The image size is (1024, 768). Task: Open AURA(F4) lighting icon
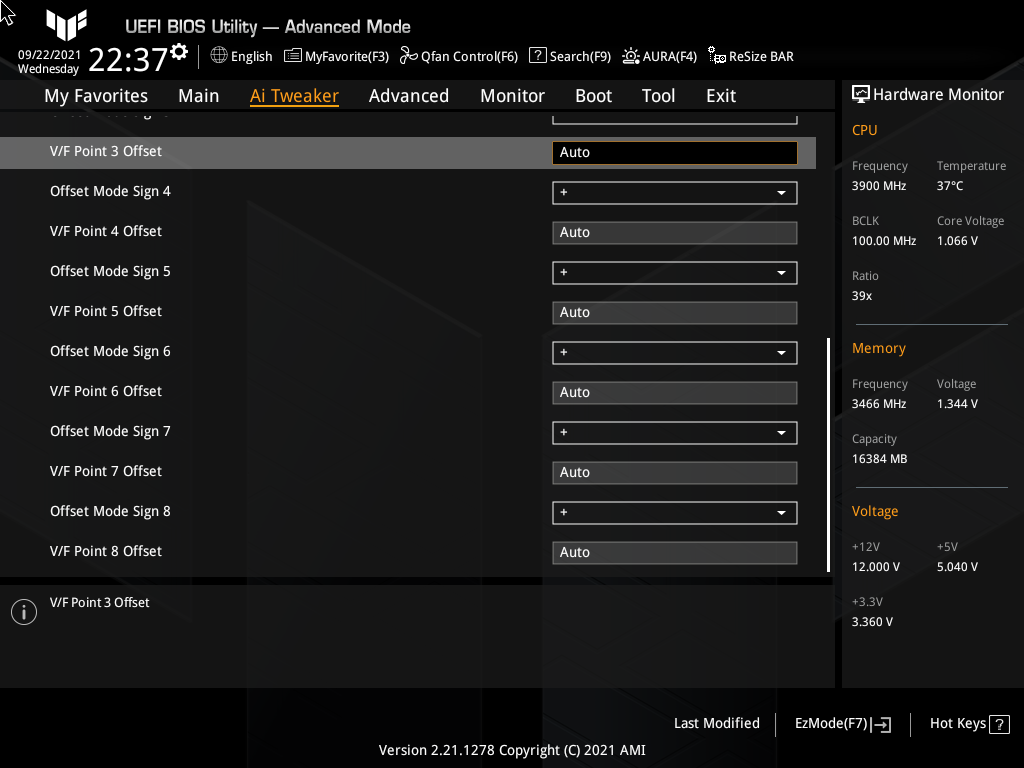(630, 56)
